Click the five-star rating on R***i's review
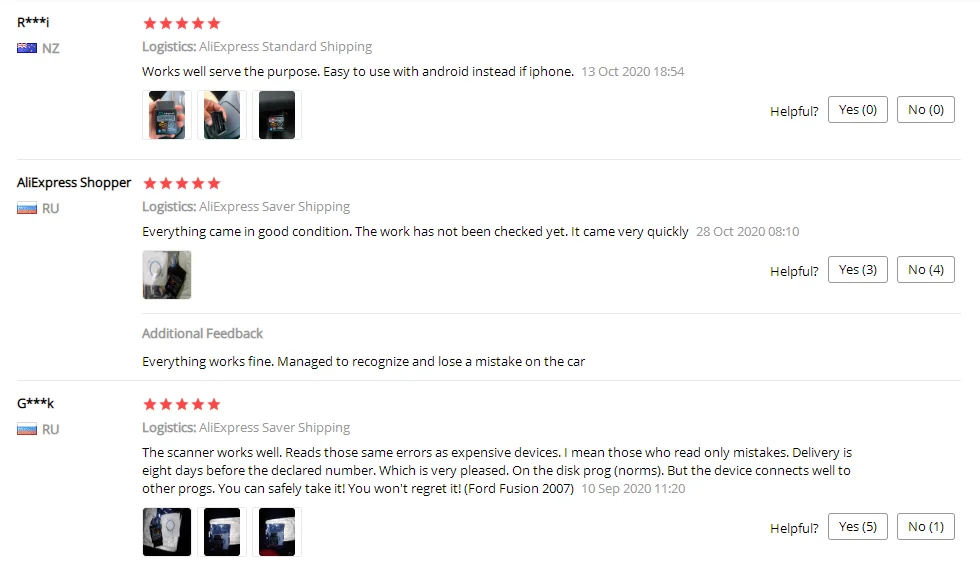 (182, 23)
